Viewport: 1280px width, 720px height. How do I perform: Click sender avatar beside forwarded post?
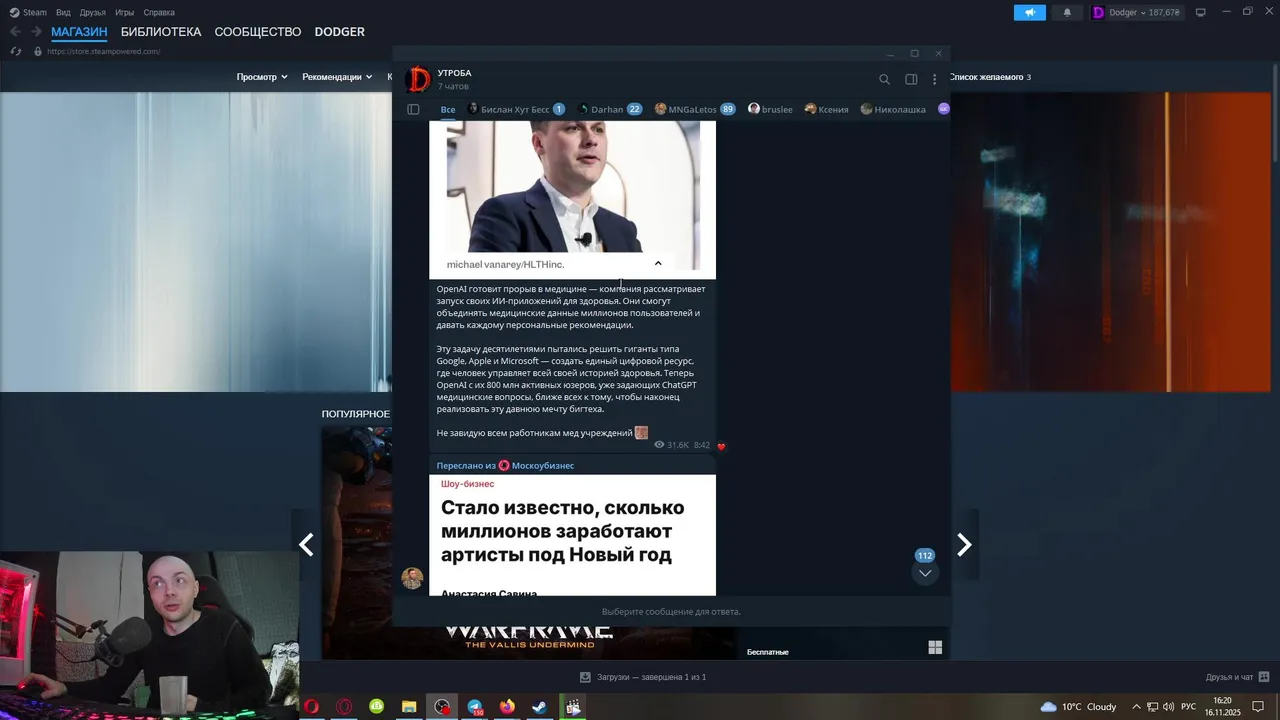[412, 578]
